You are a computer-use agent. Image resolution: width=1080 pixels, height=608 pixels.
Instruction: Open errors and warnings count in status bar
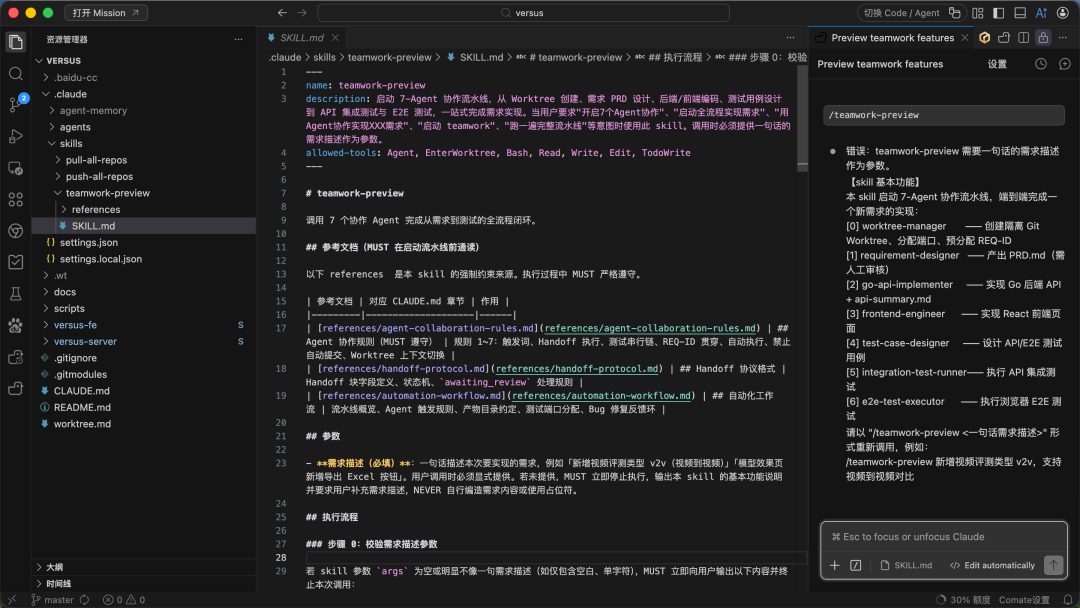point(124,600)
